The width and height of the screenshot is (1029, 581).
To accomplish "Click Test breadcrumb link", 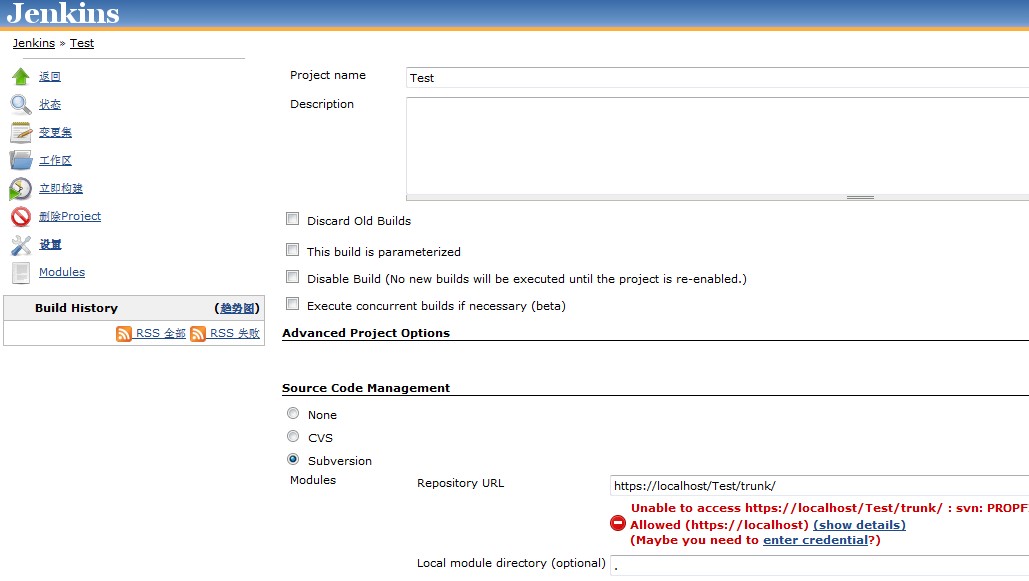I will 82,43.
